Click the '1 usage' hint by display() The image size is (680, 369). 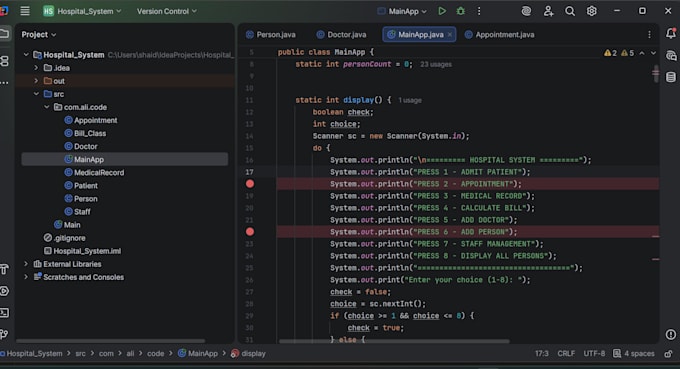(410, 100)
